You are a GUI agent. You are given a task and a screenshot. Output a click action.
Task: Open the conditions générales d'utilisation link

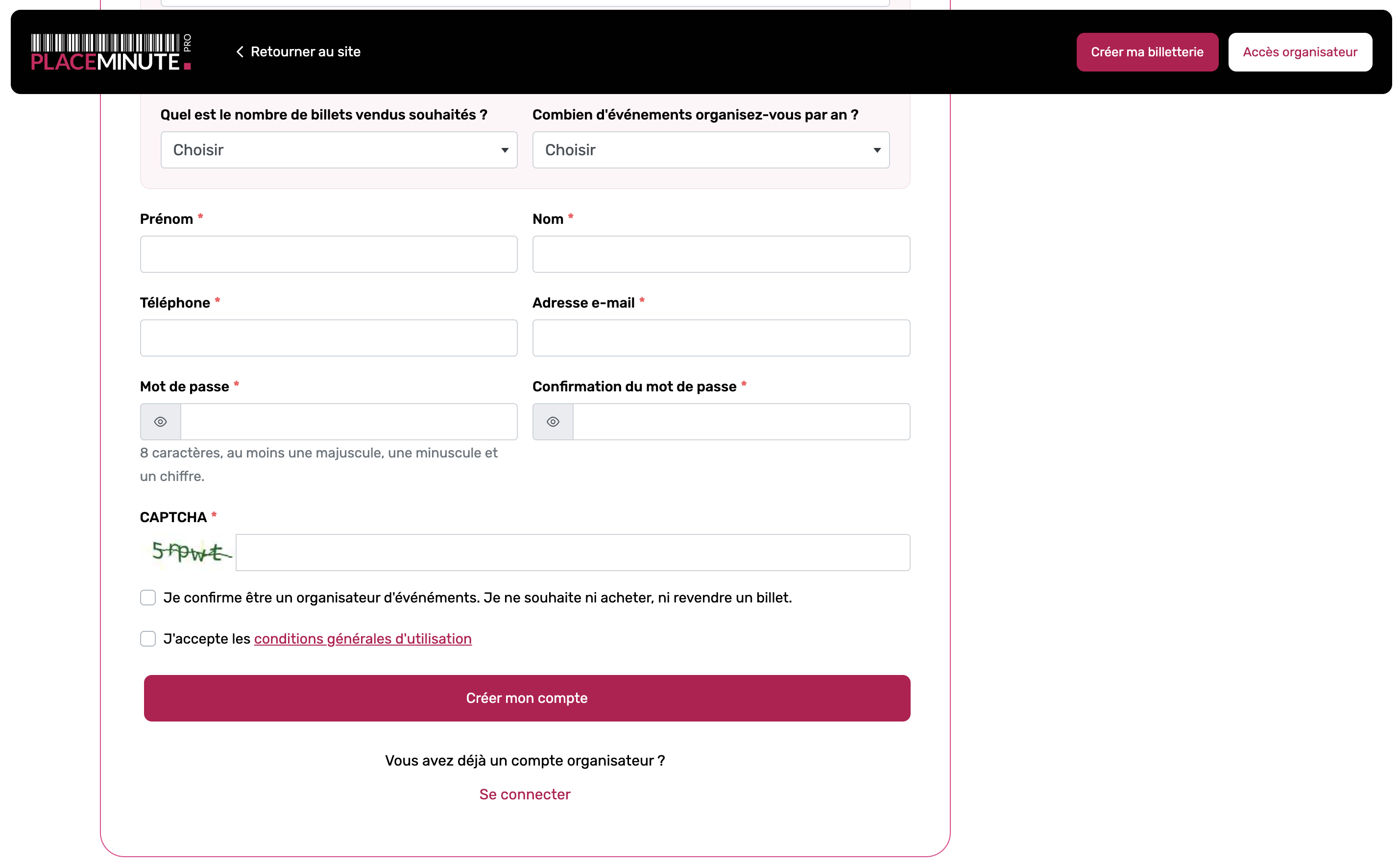tap(362, 639)
